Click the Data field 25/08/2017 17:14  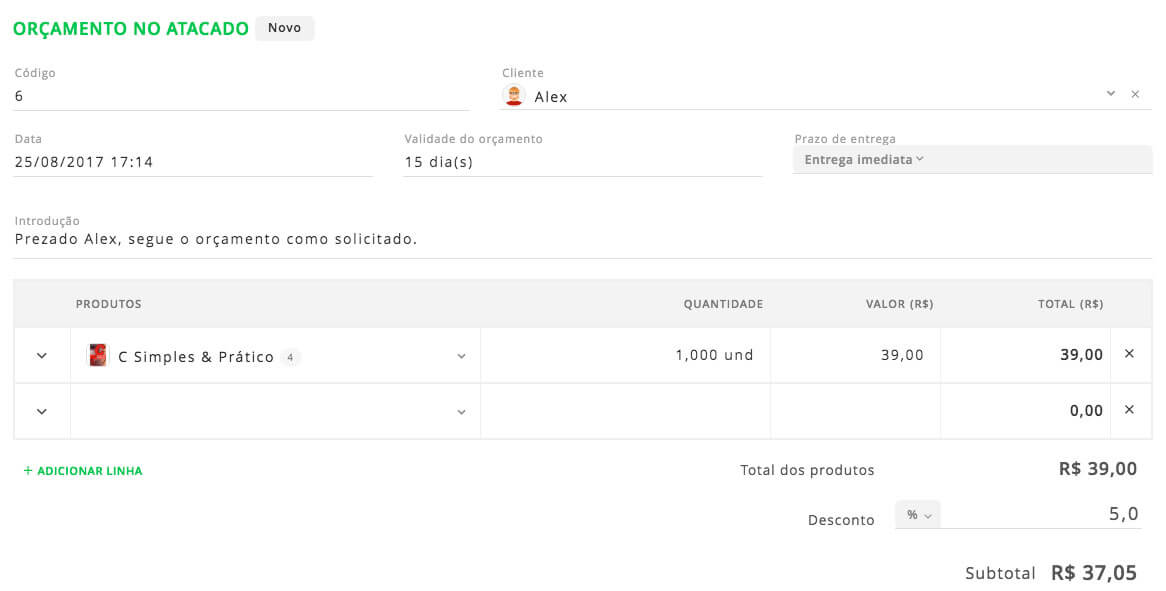point(193,162)
